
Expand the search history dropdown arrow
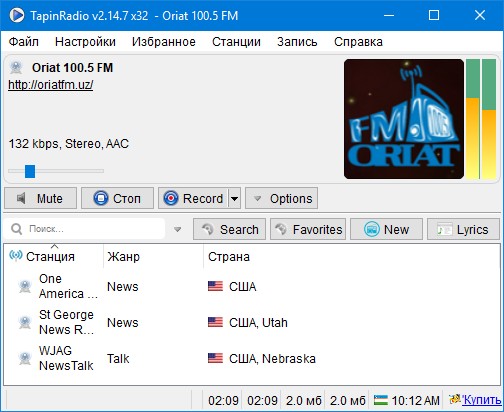(x=178, y=229)
